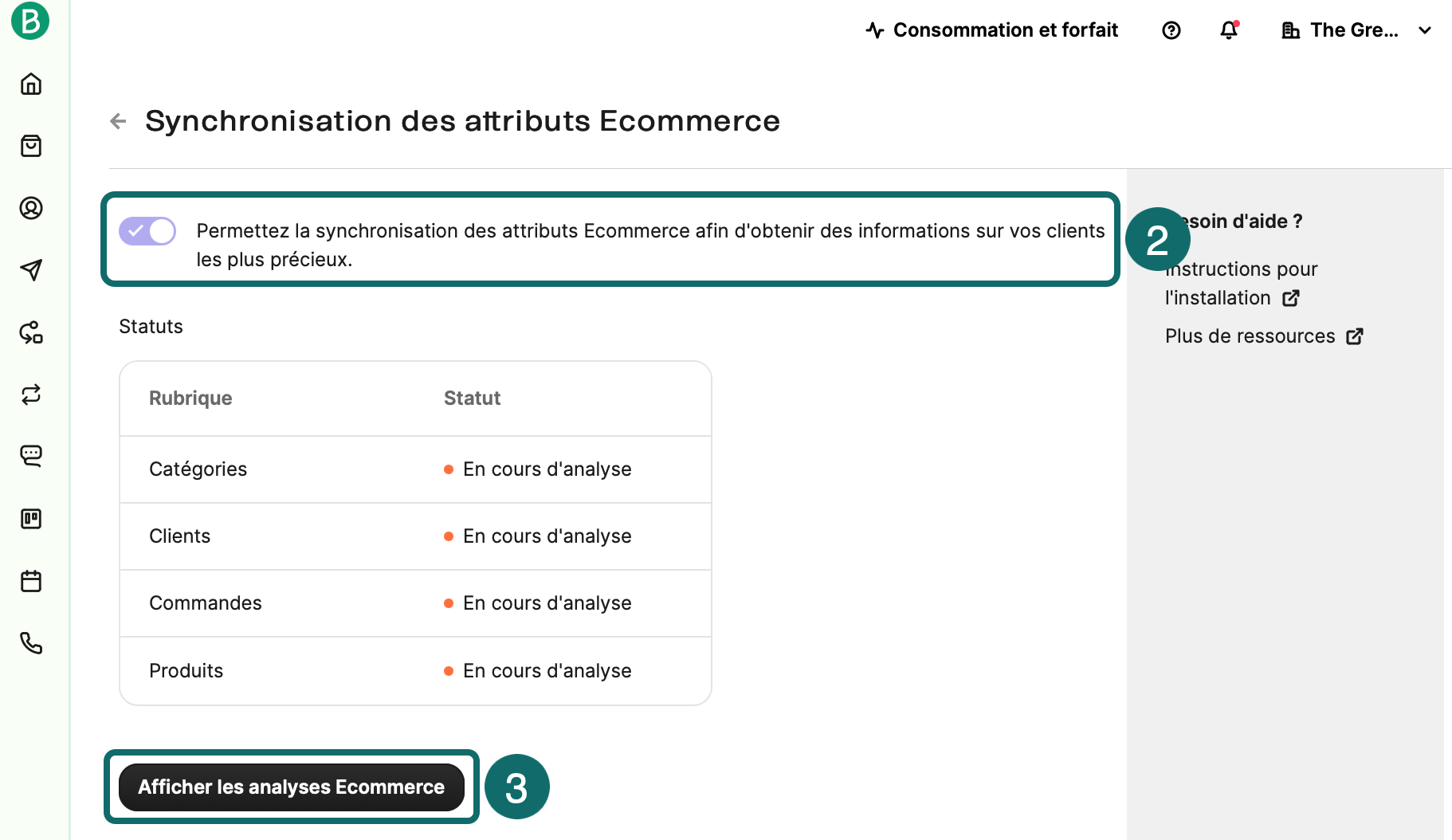Open the Contacts icon in the sidebar
This screenshot has height=840, width=1452.
point(30,208)
